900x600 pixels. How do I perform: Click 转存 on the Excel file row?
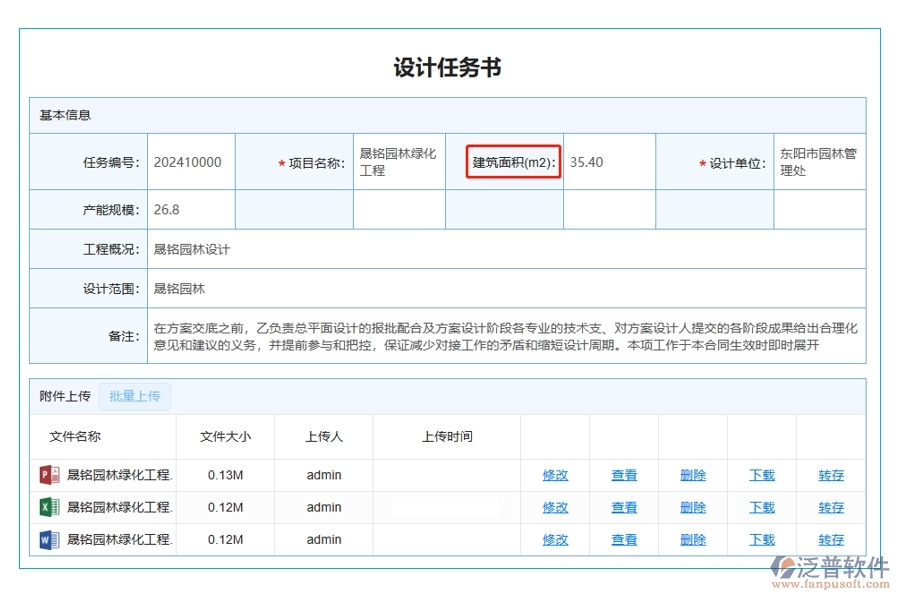[x=830, y=507]
